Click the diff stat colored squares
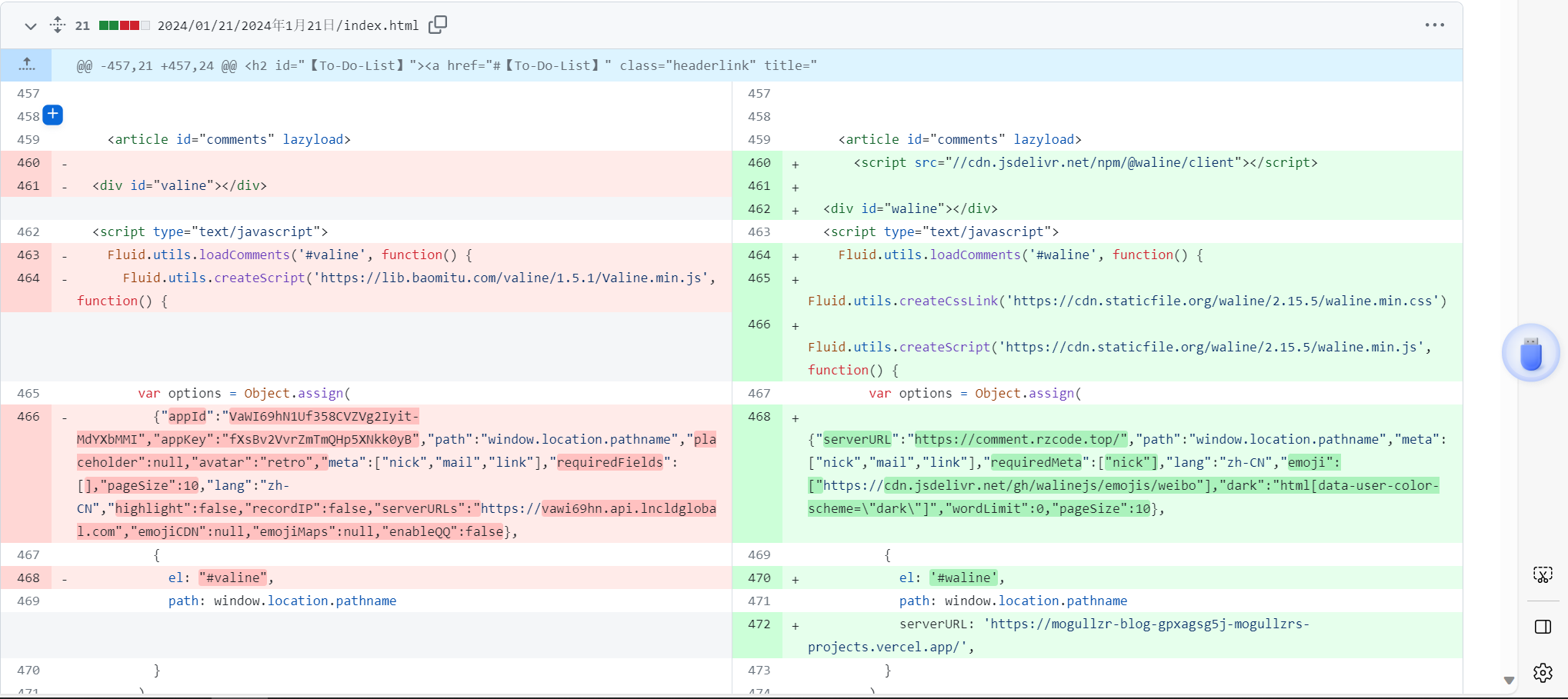Screen dimensions: 1568x699 tap(124, 25)
